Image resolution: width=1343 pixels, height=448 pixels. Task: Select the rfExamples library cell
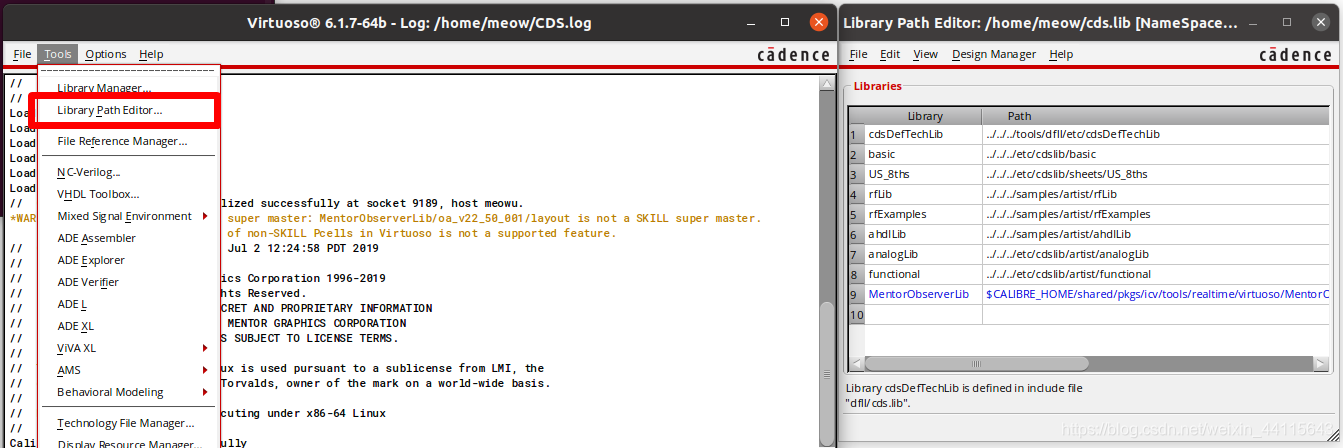click(923, 214)
